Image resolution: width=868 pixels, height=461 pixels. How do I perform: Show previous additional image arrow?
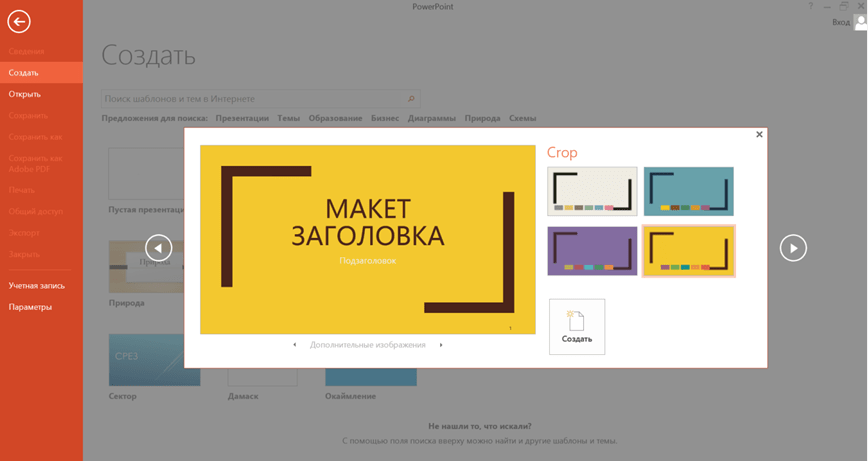click(x=295, y=345)
